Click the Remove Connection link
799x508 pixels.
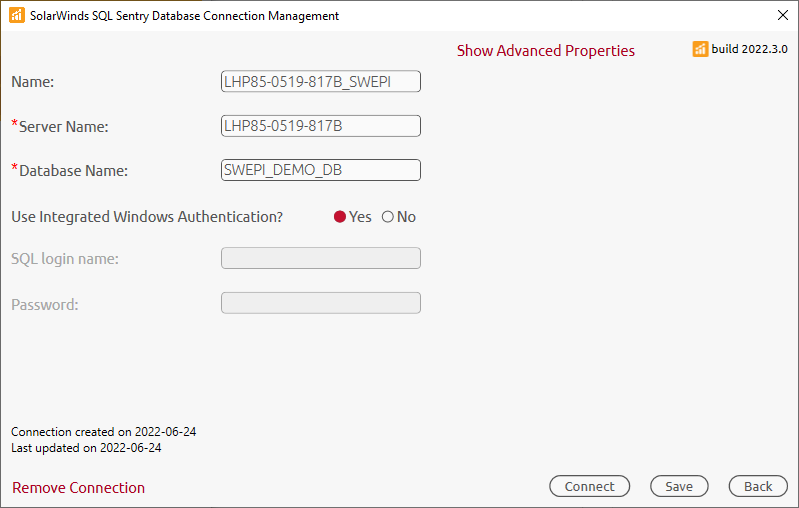(78, 488)
